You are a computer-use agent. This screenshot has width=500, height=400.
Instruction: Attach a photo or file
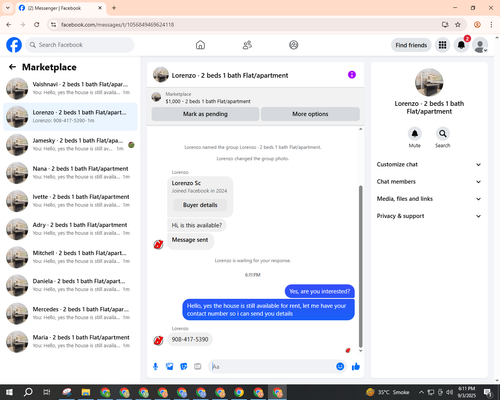[x=170, y=367]
